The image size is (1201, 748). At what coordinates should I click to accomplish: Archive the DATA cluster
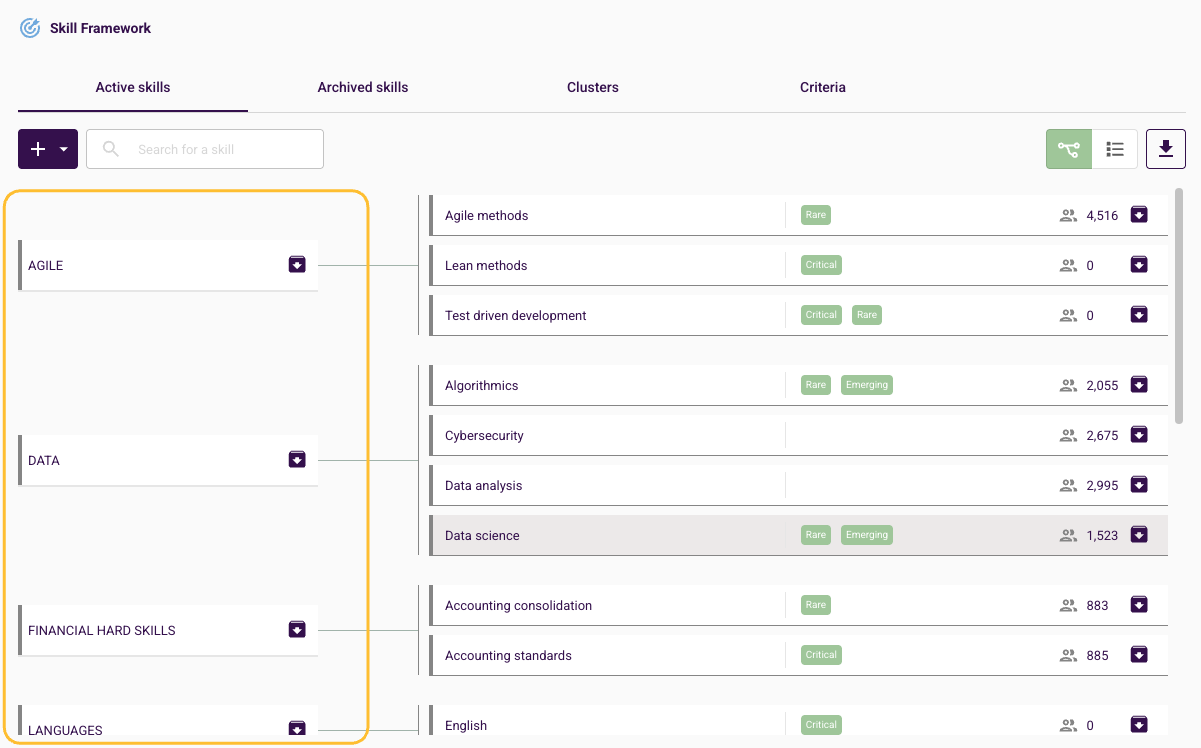pos(297,460)
